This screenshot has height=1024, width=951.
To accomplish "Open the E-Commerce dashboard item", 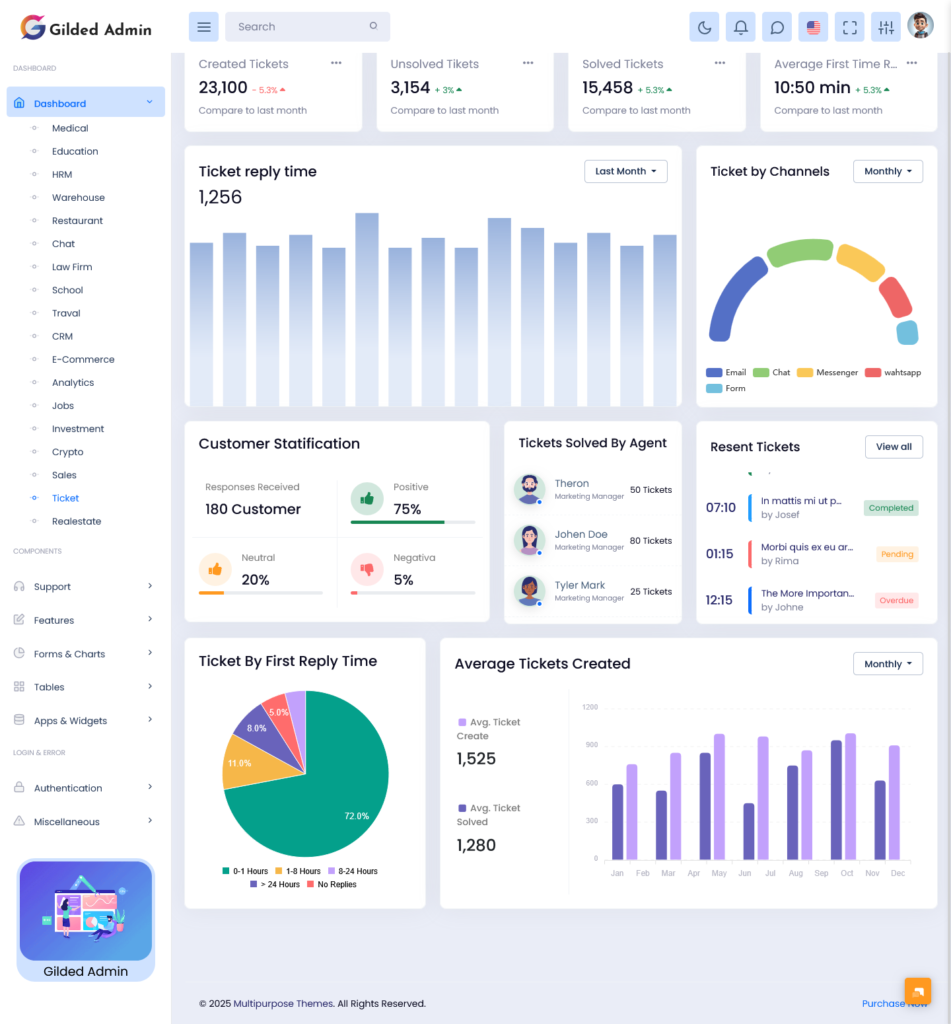I will tap(83, 359).
